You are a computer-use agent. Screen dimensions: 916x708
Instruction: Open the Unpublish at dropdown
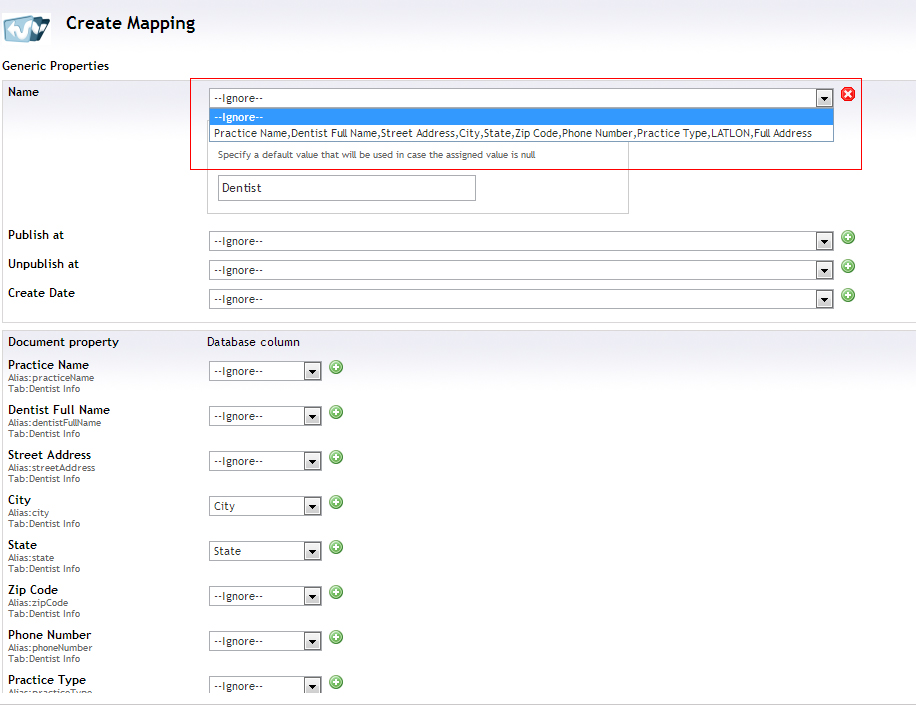[520, 270]
